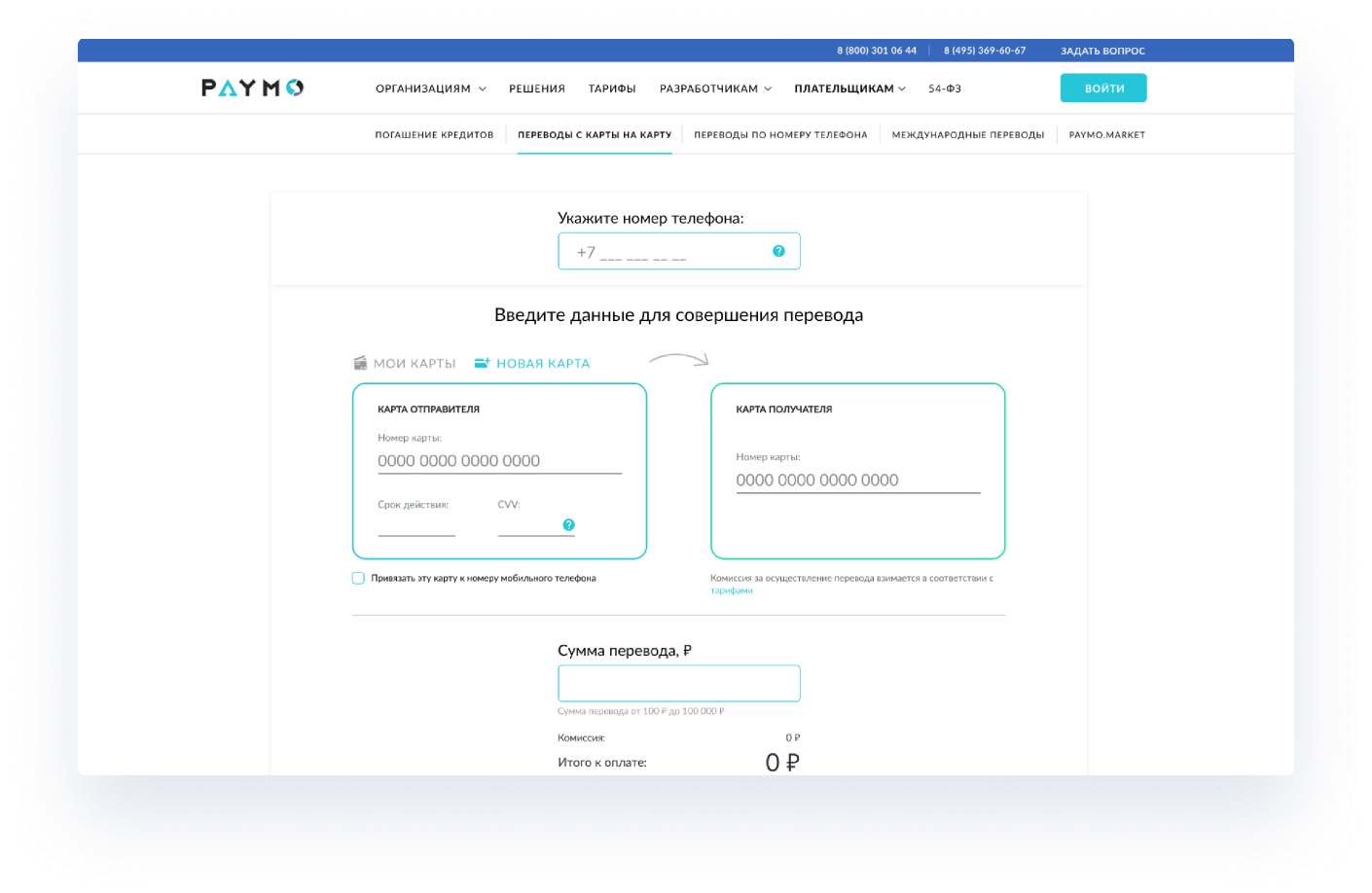Click the phone number help question icon

[x=778, y=251]
